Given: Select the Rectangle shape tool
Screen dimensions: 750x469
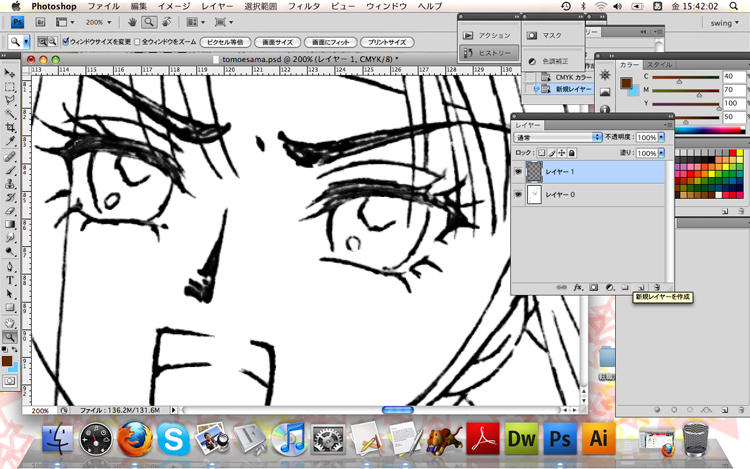Looking at the screenshot, I should tap(10, 307).
